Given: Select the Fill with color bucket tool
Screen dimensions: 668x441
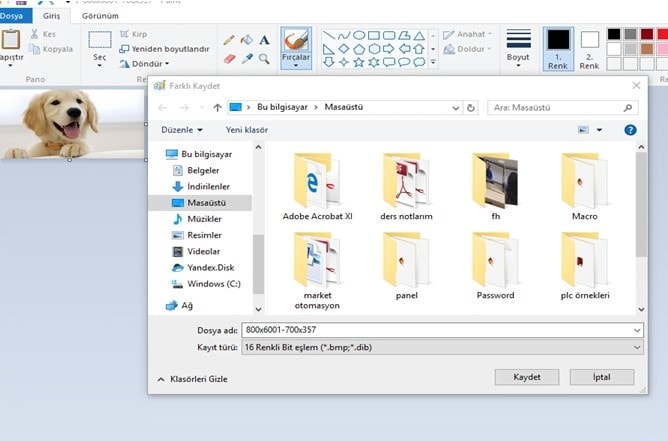Looking at the screenshot, I should click(x=246, y=40).
